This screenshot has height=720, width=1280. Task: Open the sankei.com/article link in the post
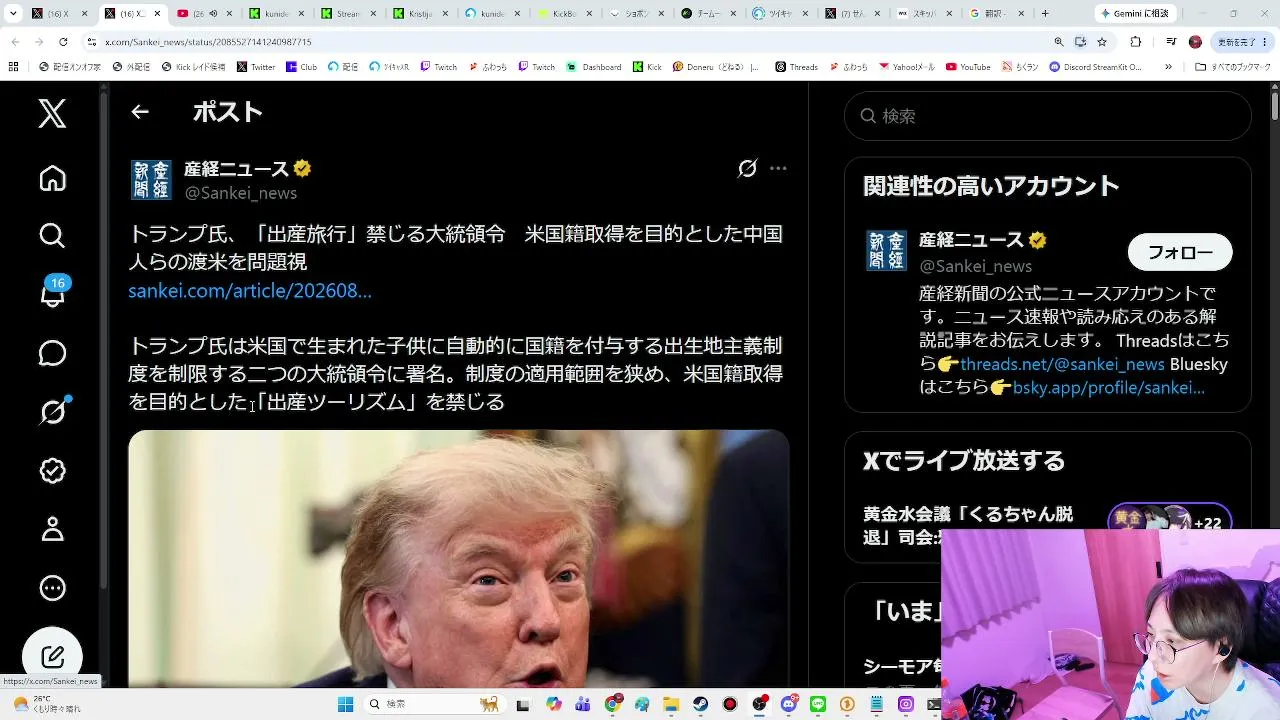click(250, 291)
